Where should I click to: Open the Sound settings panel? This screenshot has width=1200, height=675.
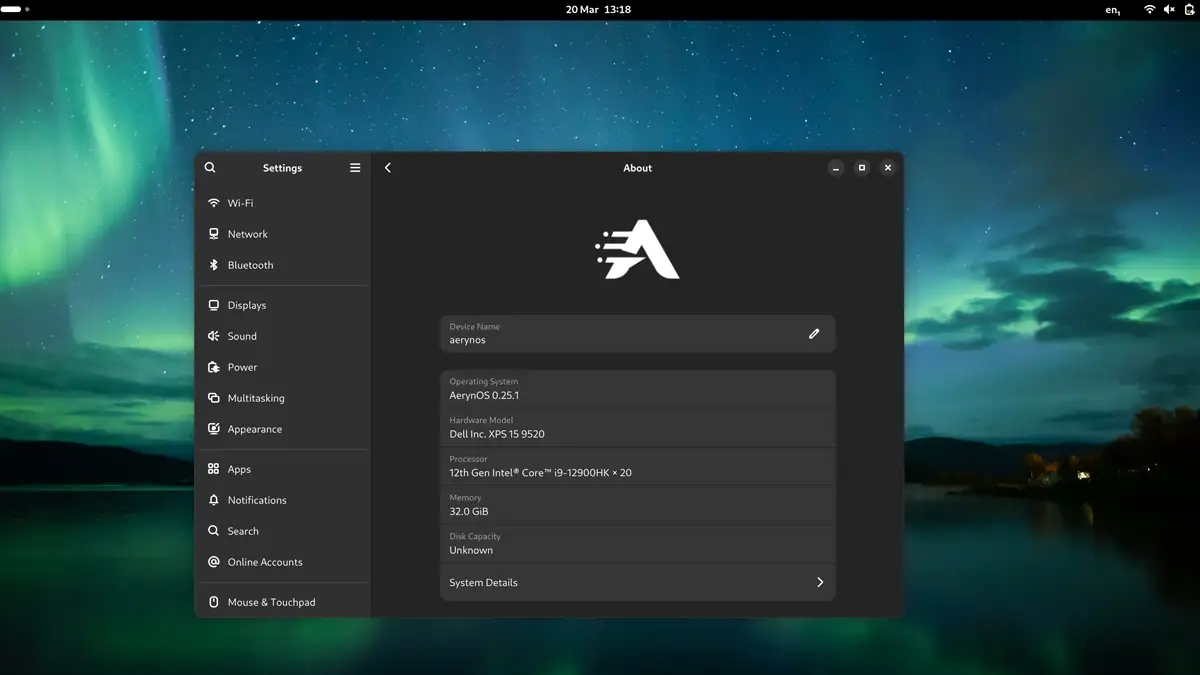(x=242, y=336)
